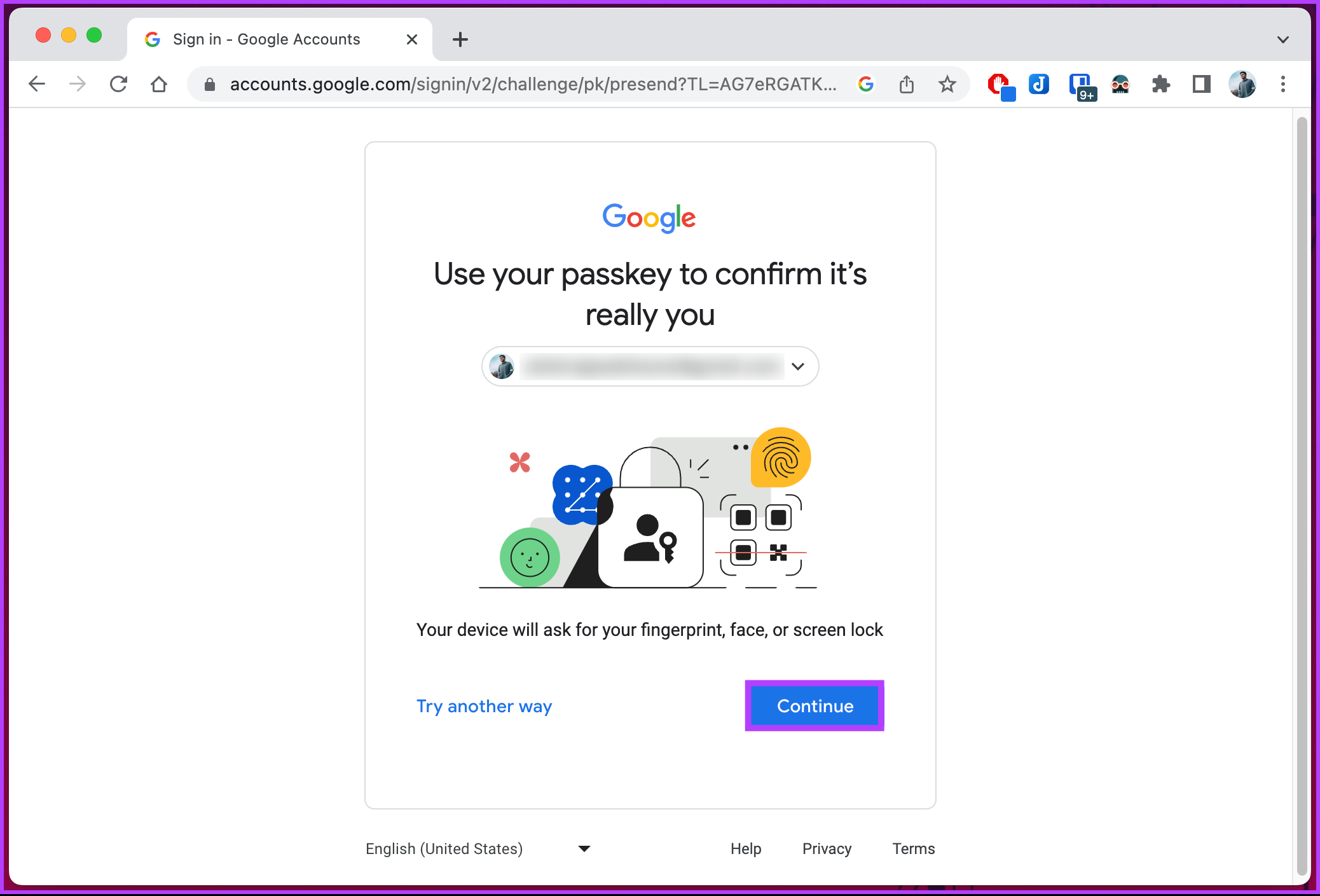Open the browser side panel
The height and width of the screenshot is (896, 1320).
(1202, 84)
